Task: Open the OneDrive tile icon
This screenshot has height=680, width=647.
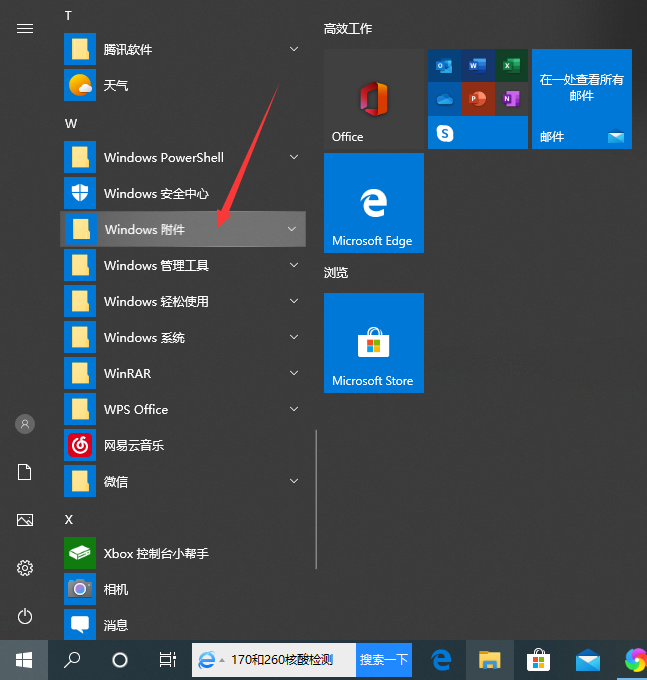Action: (x=444, y=99)
